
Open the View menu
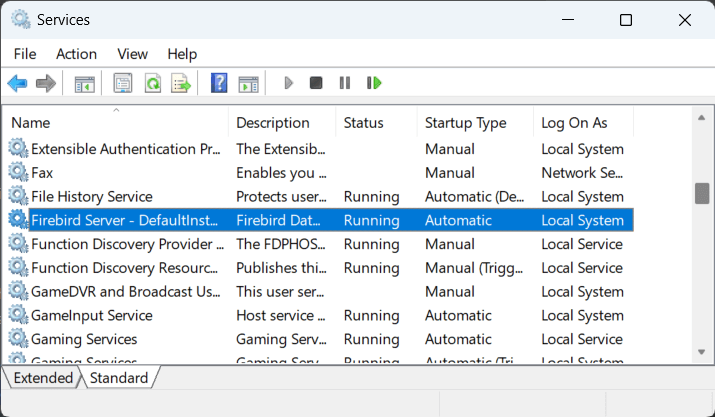point(132,54)
